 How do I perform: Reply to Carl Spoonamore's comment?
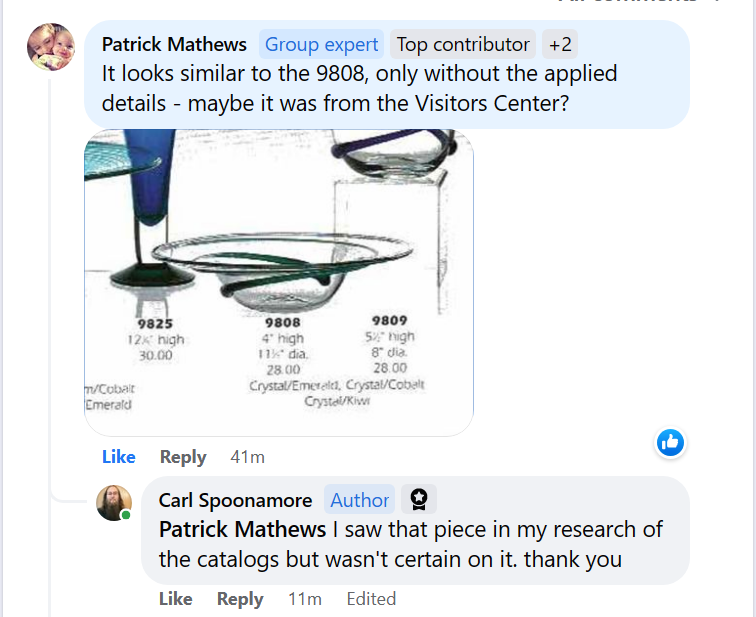pyautogui.click(x=240, y=599)
